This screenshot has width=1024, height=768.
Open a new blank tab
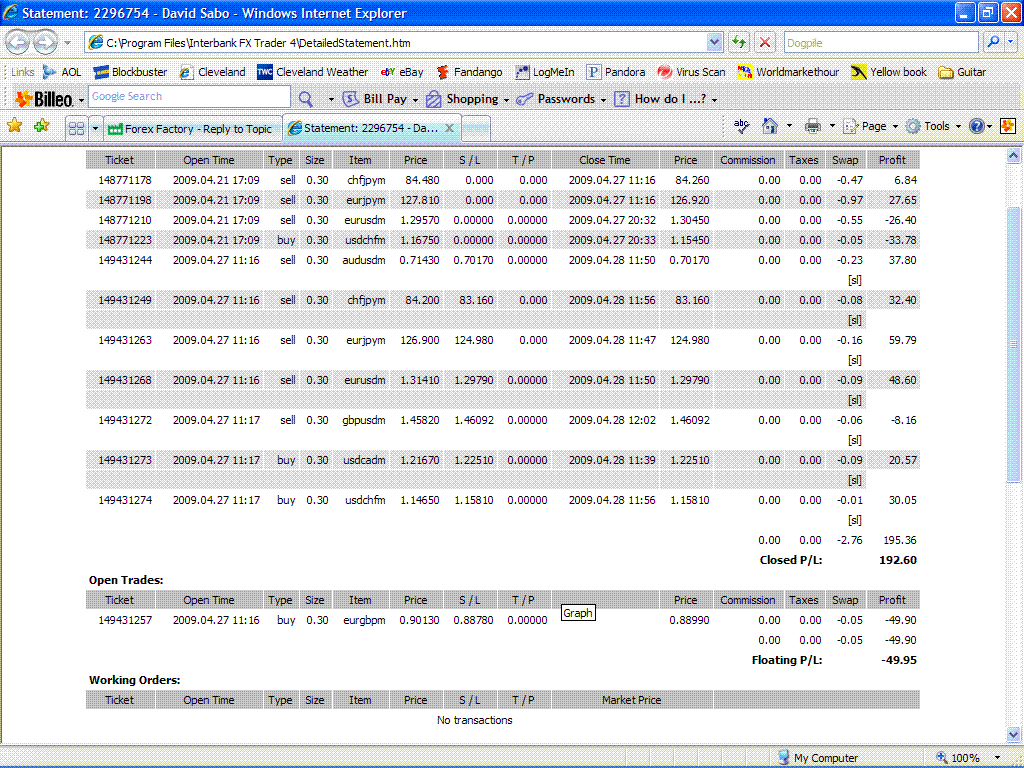pos(476,129)
